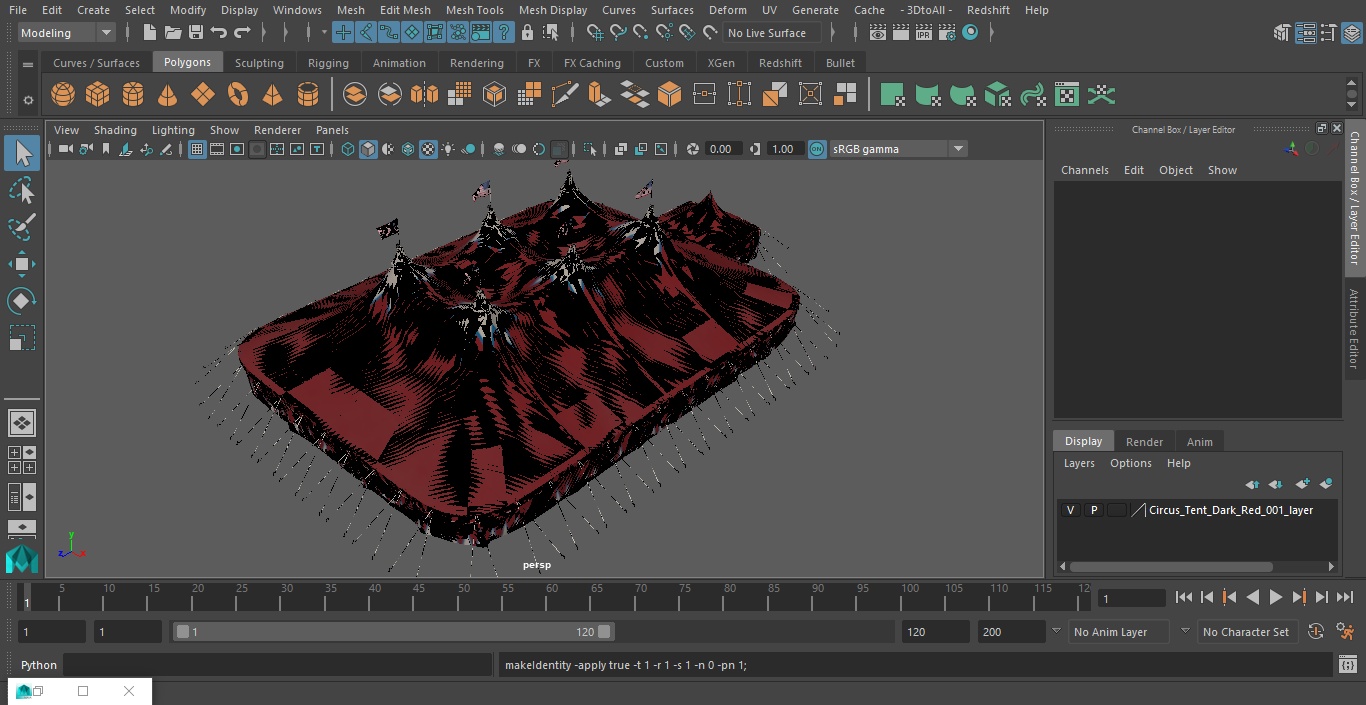Create a polygon pipe from the shelf
1366x705 pixels.
(x=308, y=95)
